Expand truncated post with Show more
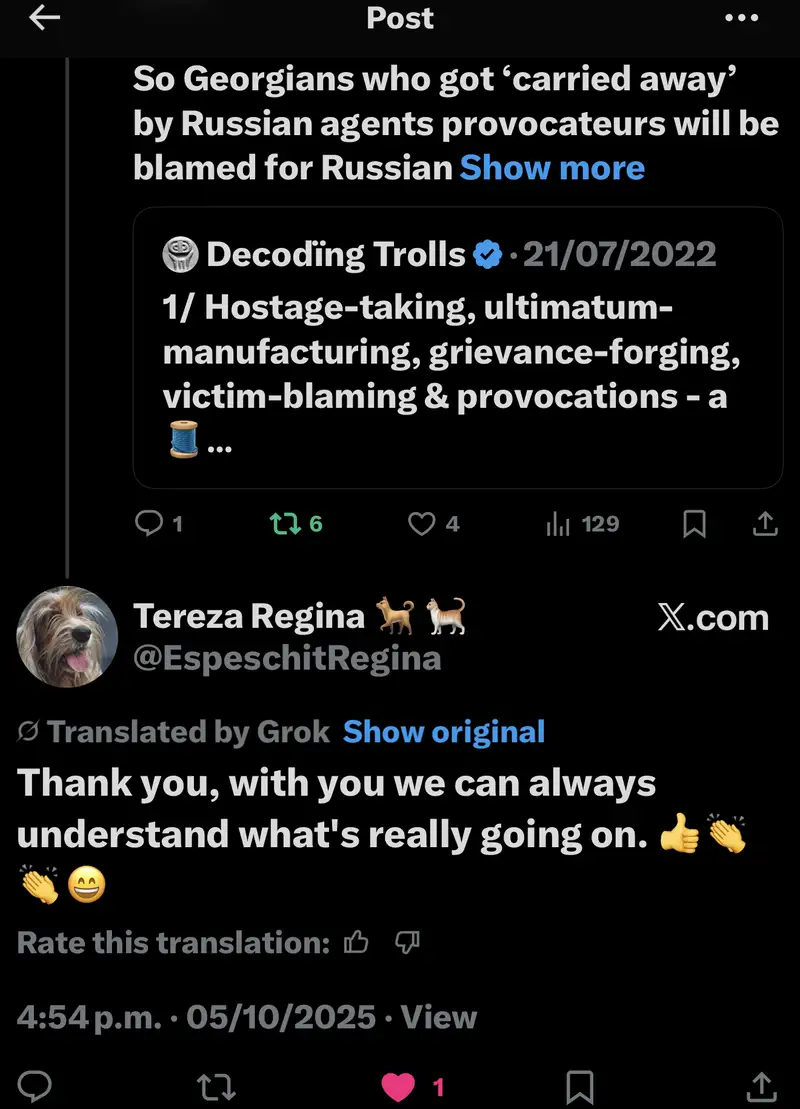Screen dimensions: 800x1109 [552, 167]
